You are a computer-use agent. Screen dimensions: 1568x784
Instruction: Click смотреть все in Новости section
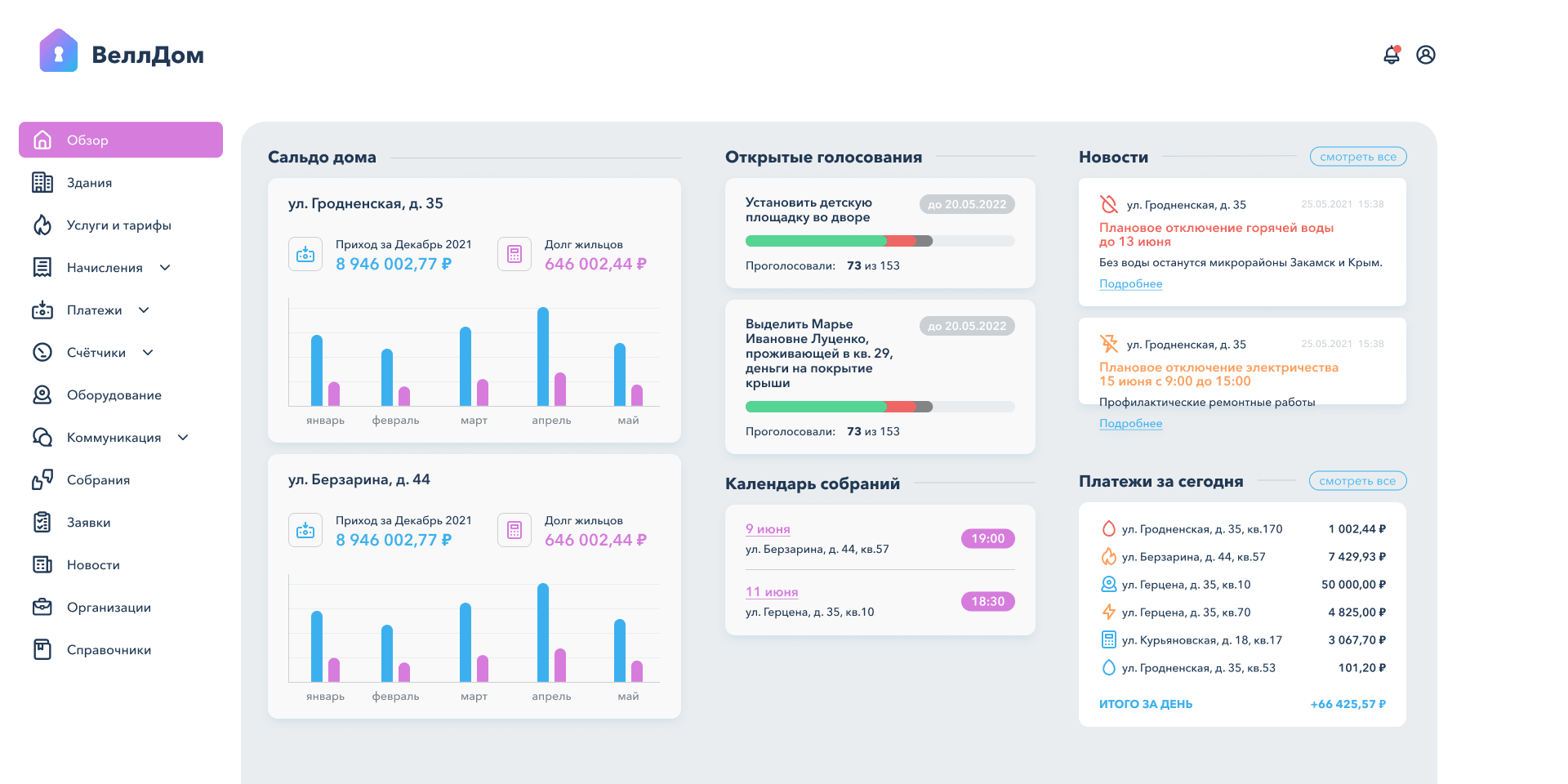pos(1358,157)
